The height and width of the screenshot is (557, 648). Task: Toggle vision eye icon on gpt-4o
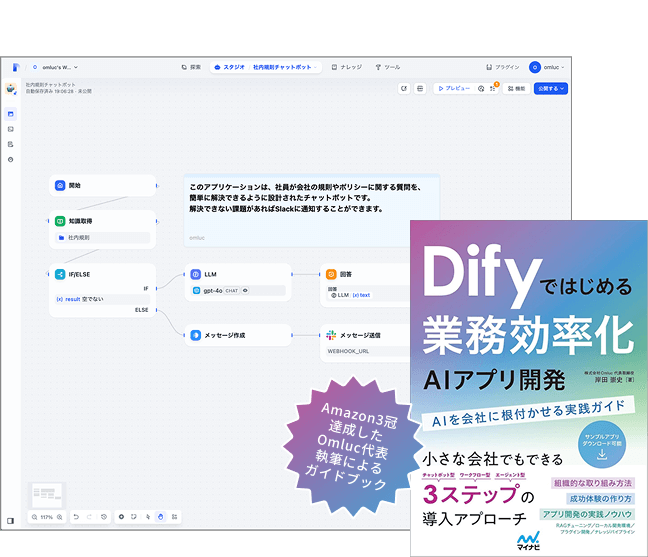click(246, 291)
